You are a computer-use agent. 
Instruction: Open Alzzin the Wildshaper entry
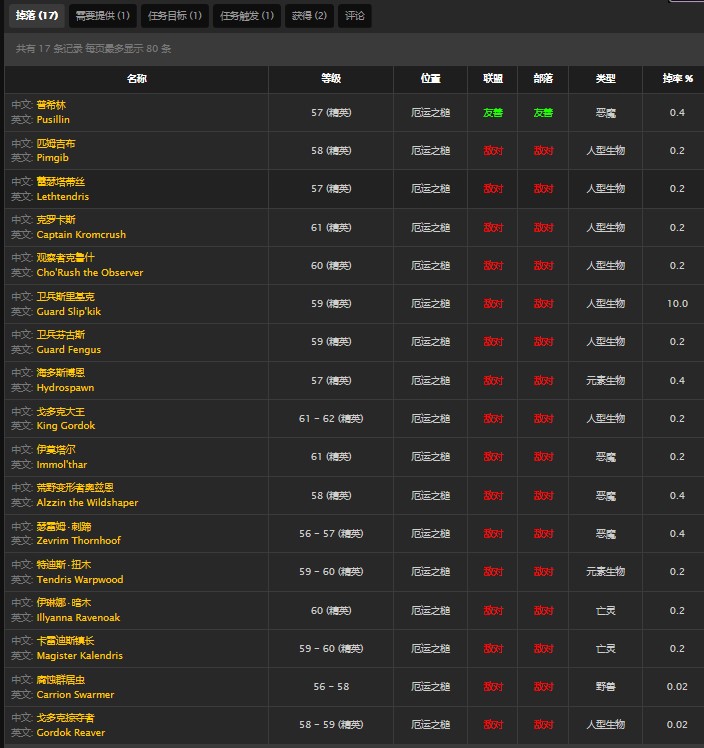click(87, 503)
